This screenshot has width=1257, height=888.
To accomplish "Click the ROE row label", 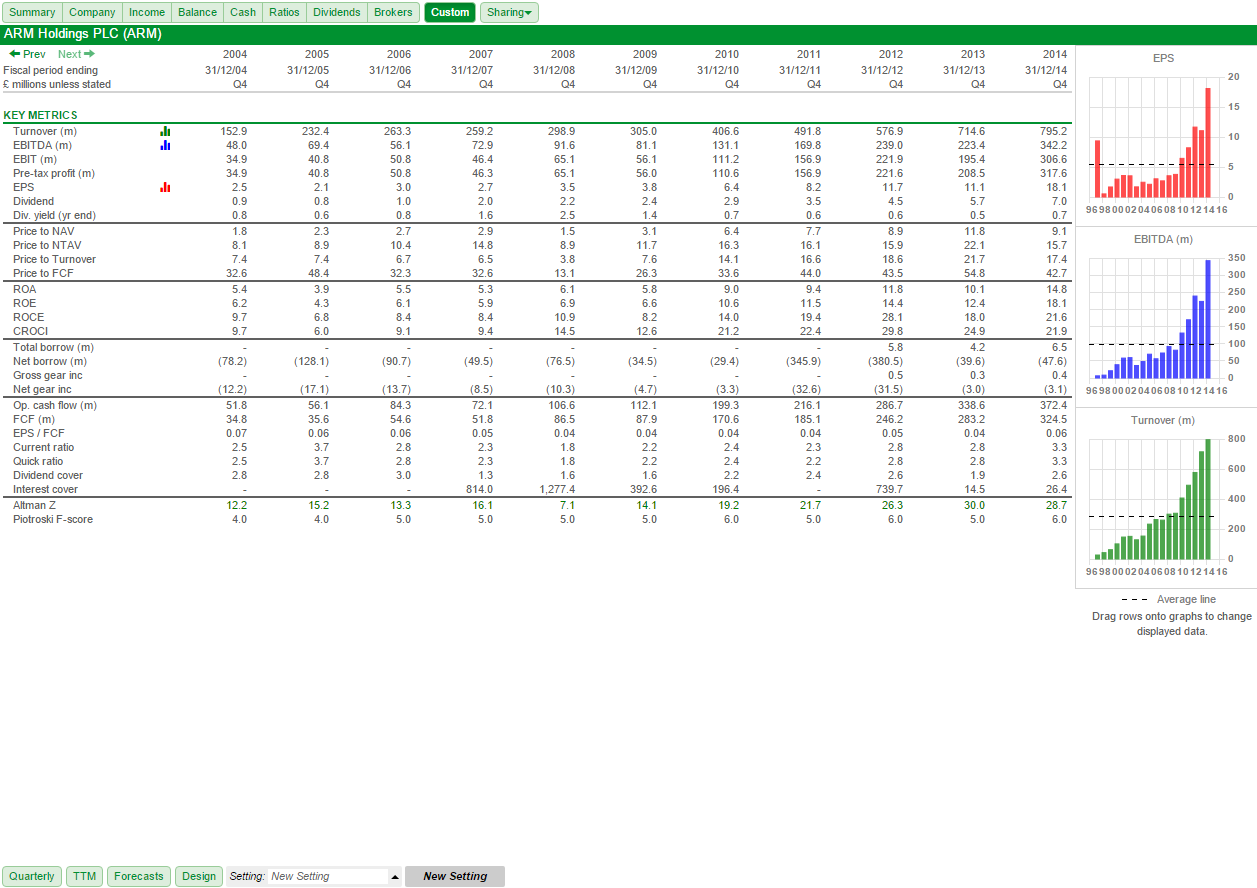I will pos(25,303).
